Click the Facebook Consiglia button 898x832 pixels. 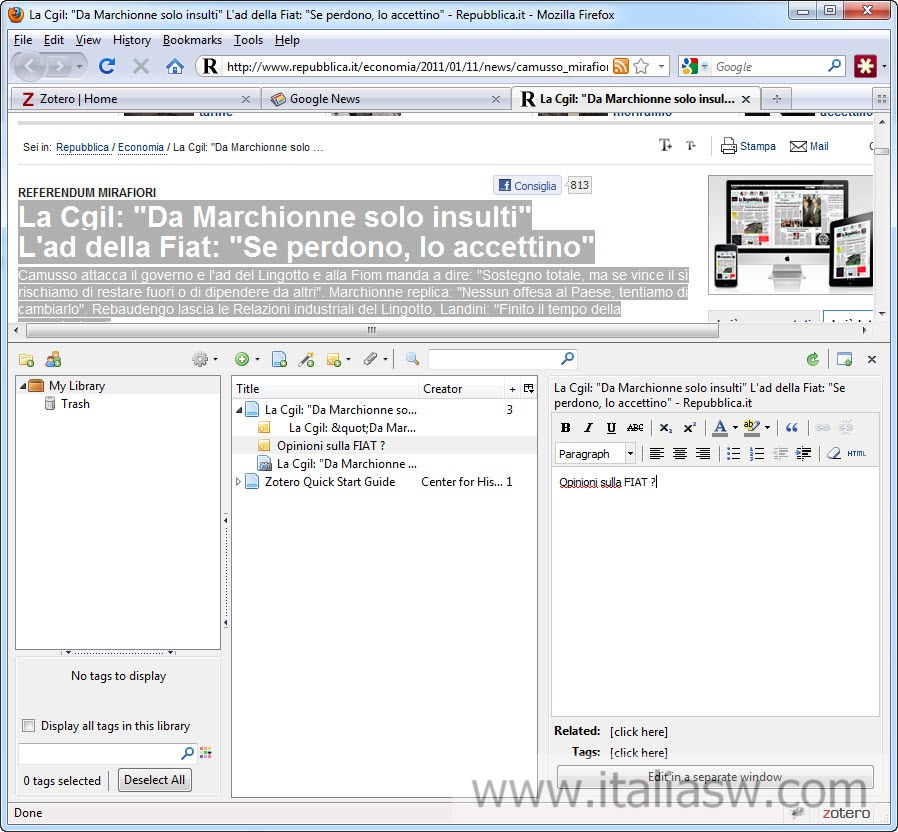coord(527,186)
